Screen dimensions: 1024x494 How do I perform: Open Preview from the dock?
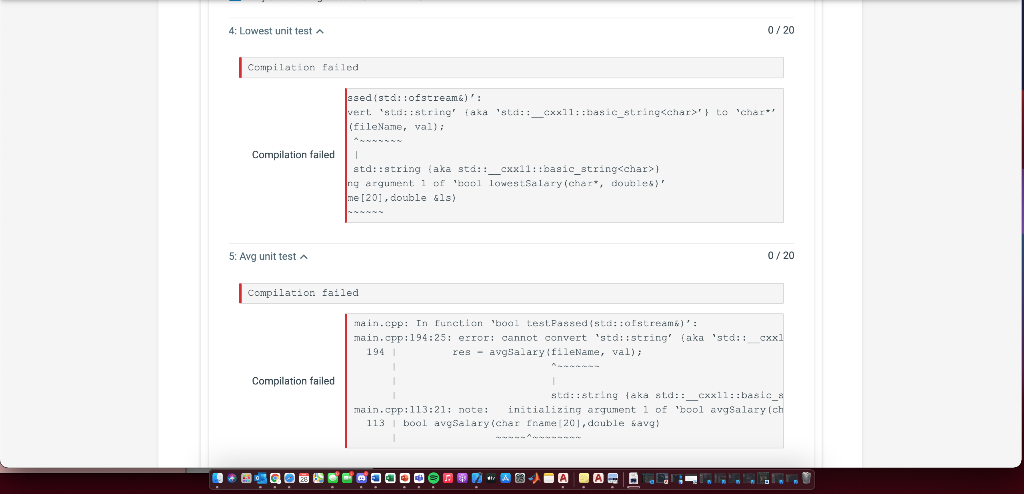[x=613, y=478]
